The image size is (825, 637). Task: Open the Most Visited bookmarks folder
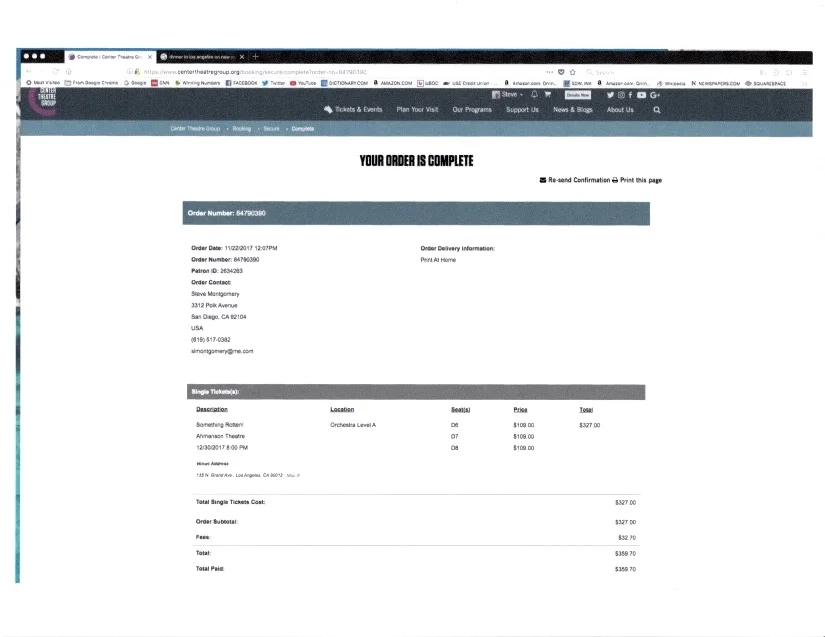(x=43, y=83)
